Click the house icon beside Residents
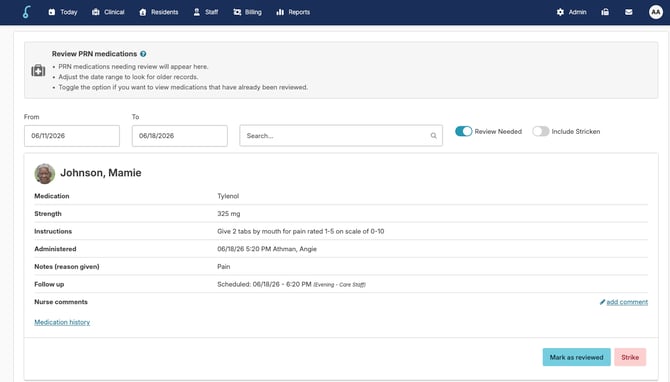 (143, 12)
